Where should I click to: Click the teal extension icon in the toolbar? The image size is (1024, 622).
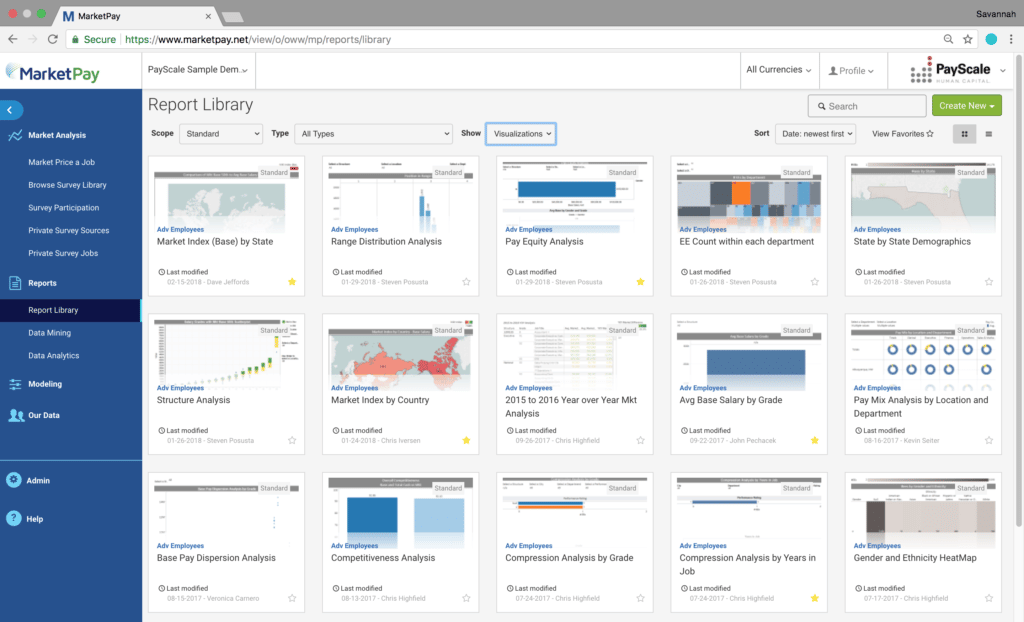991,39
